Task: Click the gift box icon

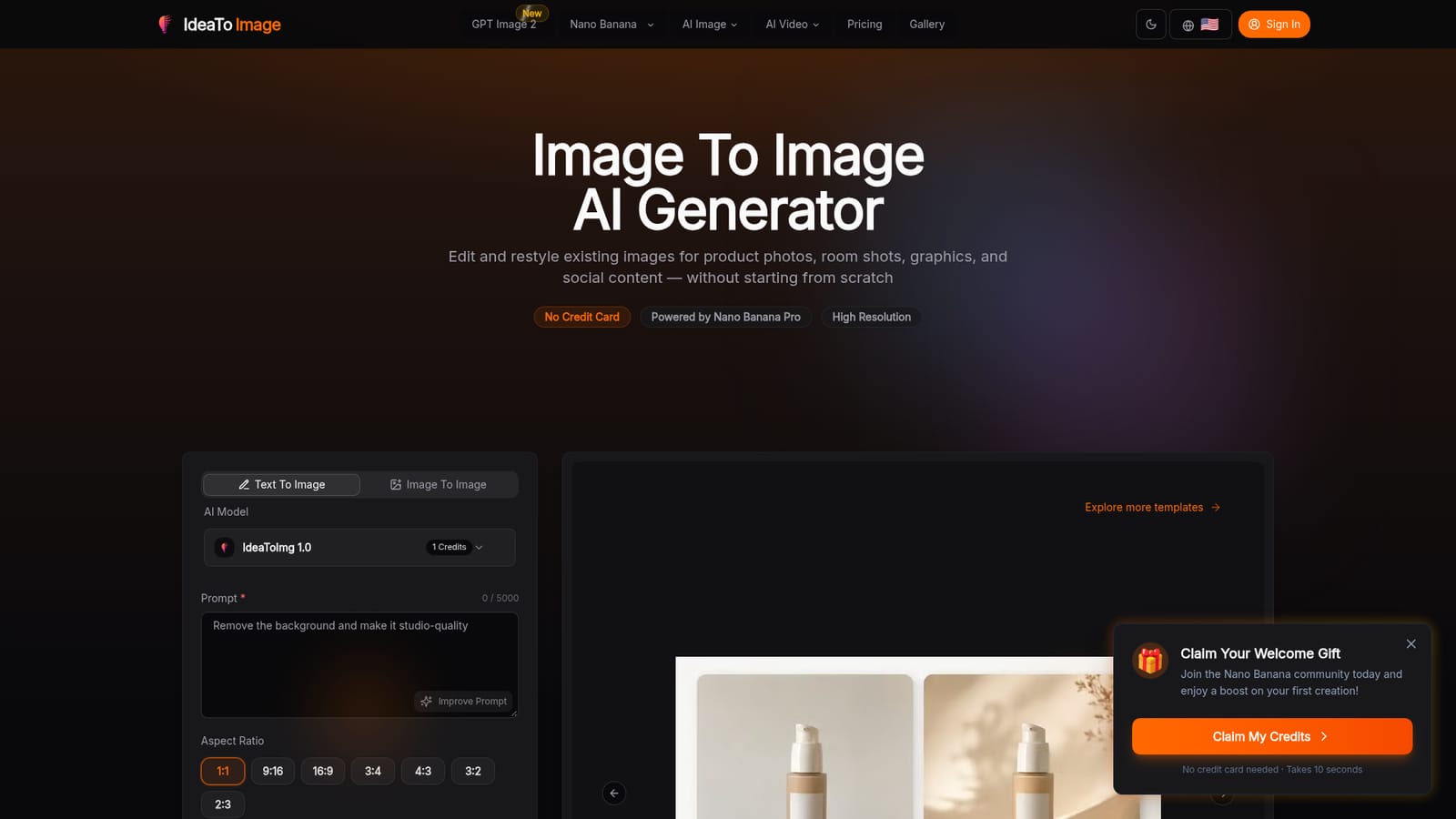Action: [x=1150, y=661]
